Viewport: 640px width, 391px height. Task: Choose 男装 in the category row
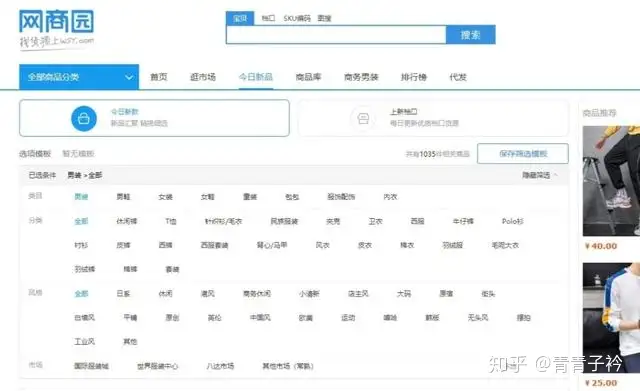(x=81, y=197)
